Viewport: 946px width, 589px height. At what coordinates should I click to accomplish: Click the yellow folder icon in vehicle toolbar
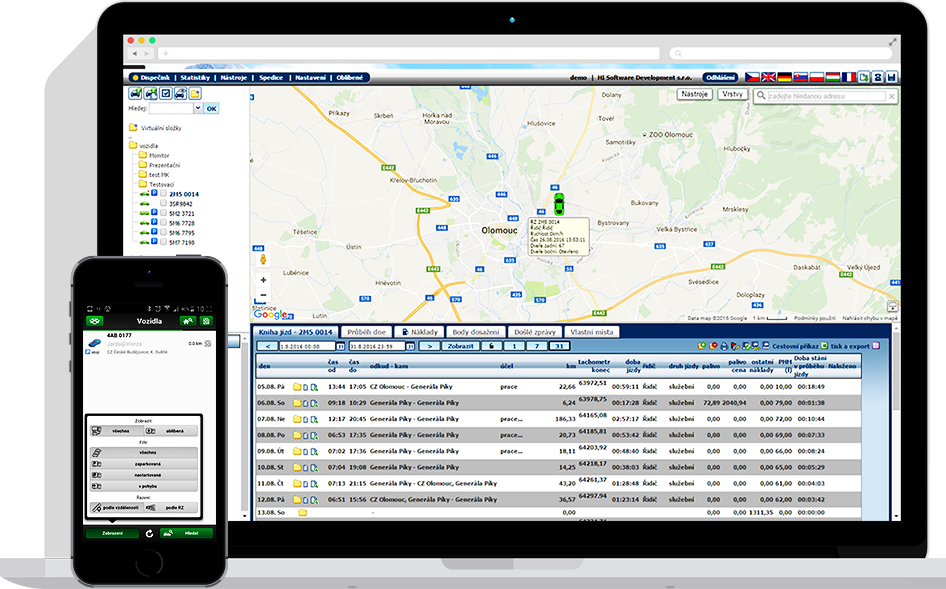pos(196,93)
